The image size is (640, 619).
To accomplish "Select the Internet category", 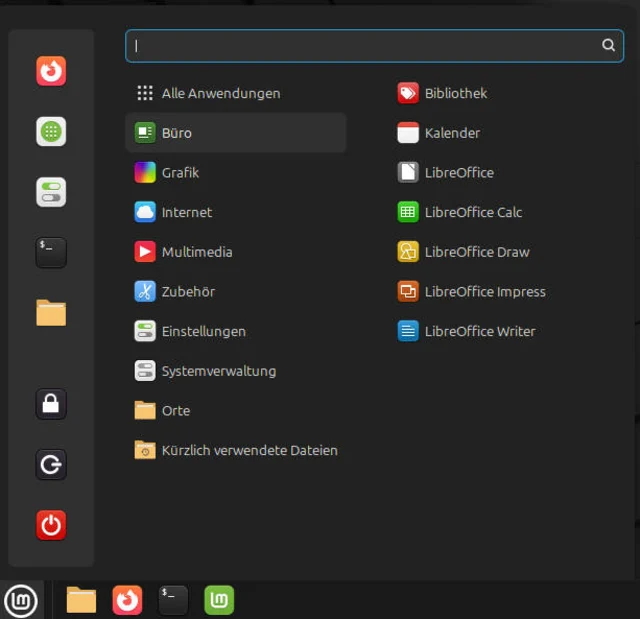I will pos(186,212).
